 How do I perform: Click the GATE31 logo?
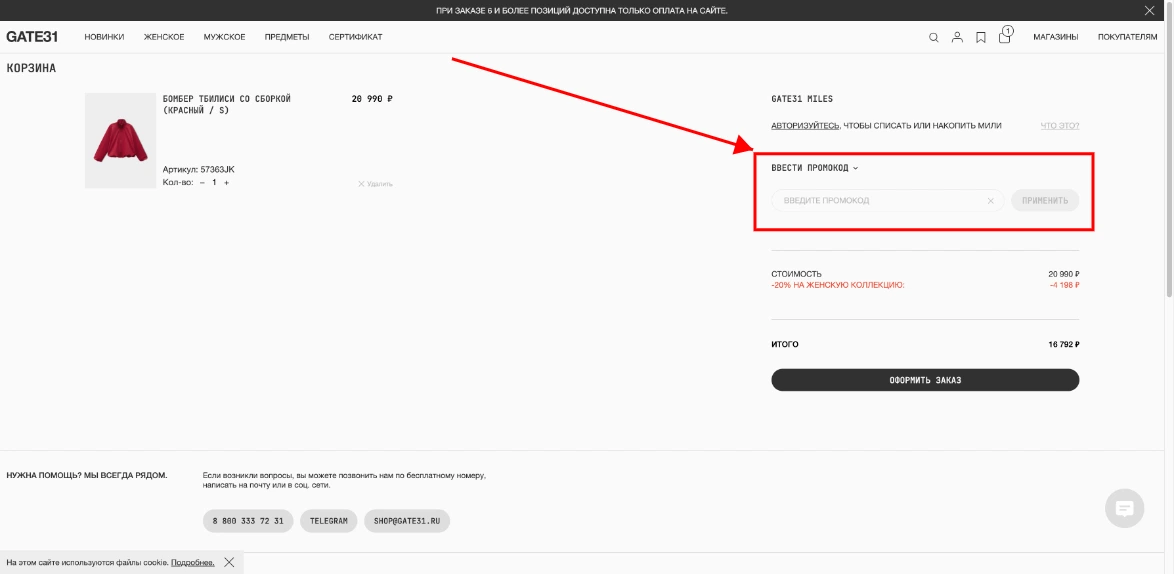[x=32, y=37]
